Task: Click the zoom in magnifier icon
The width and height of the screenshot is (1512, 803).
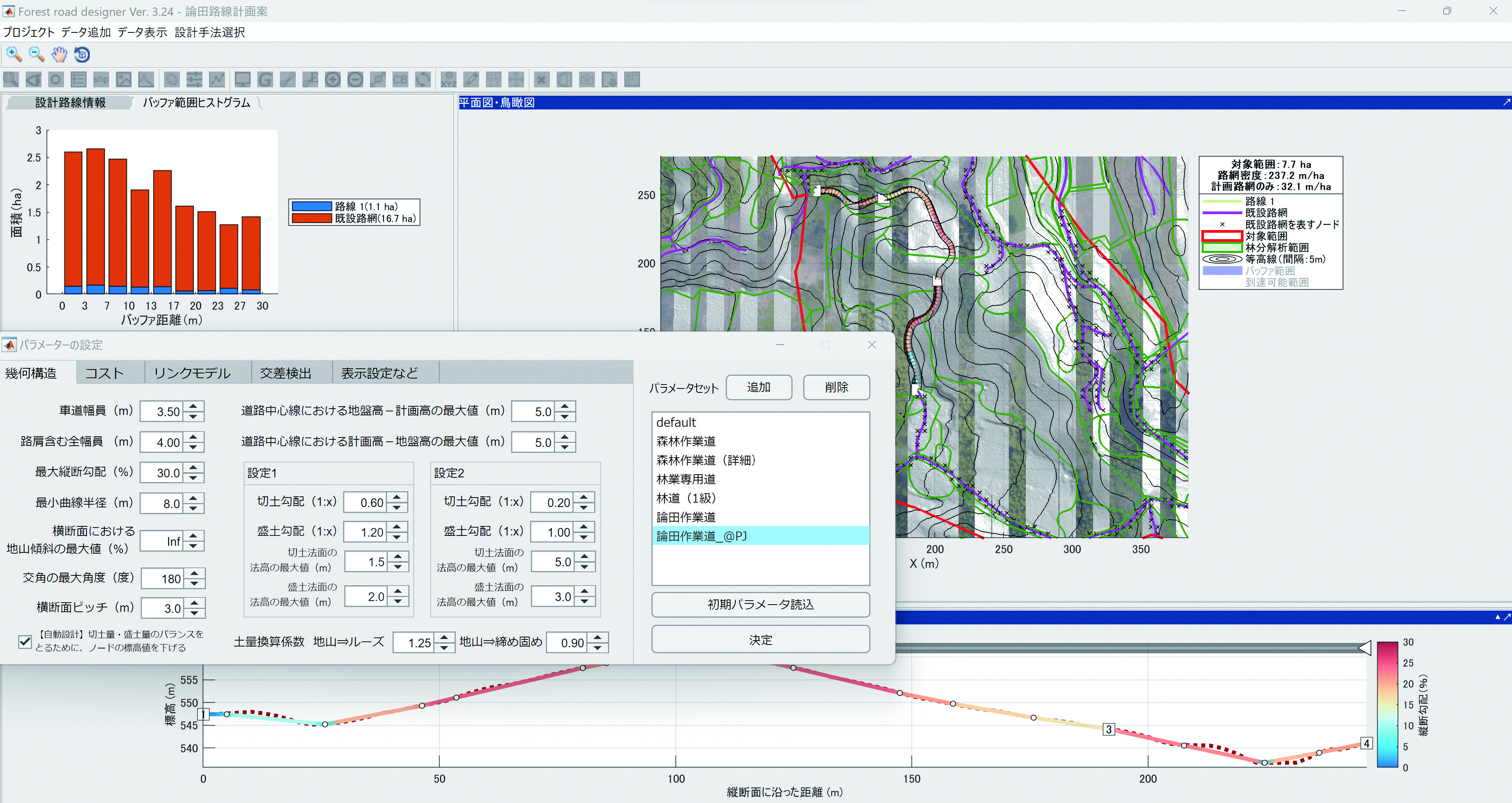Action: [x=13, y=55]
